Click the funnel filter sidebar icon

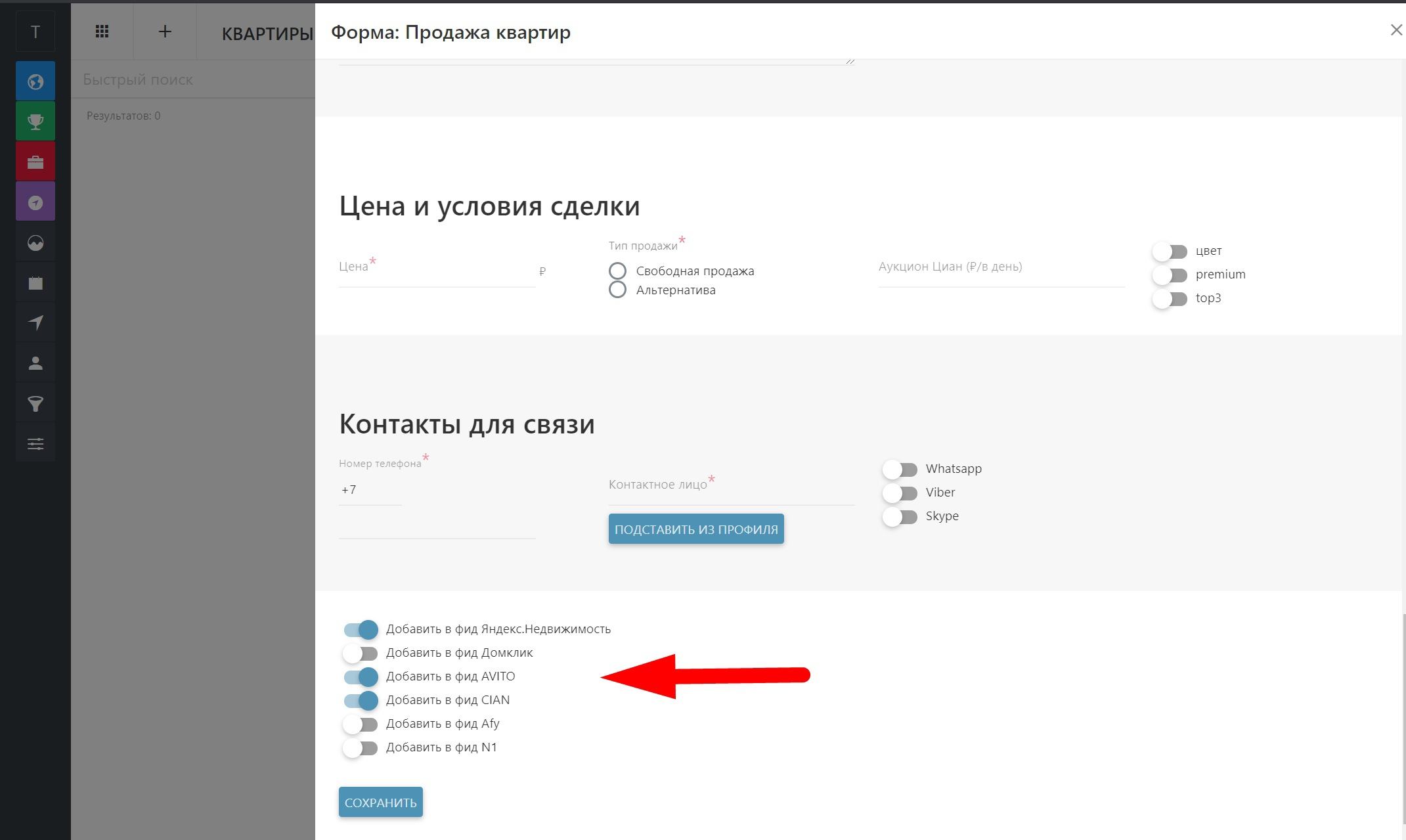35,404
